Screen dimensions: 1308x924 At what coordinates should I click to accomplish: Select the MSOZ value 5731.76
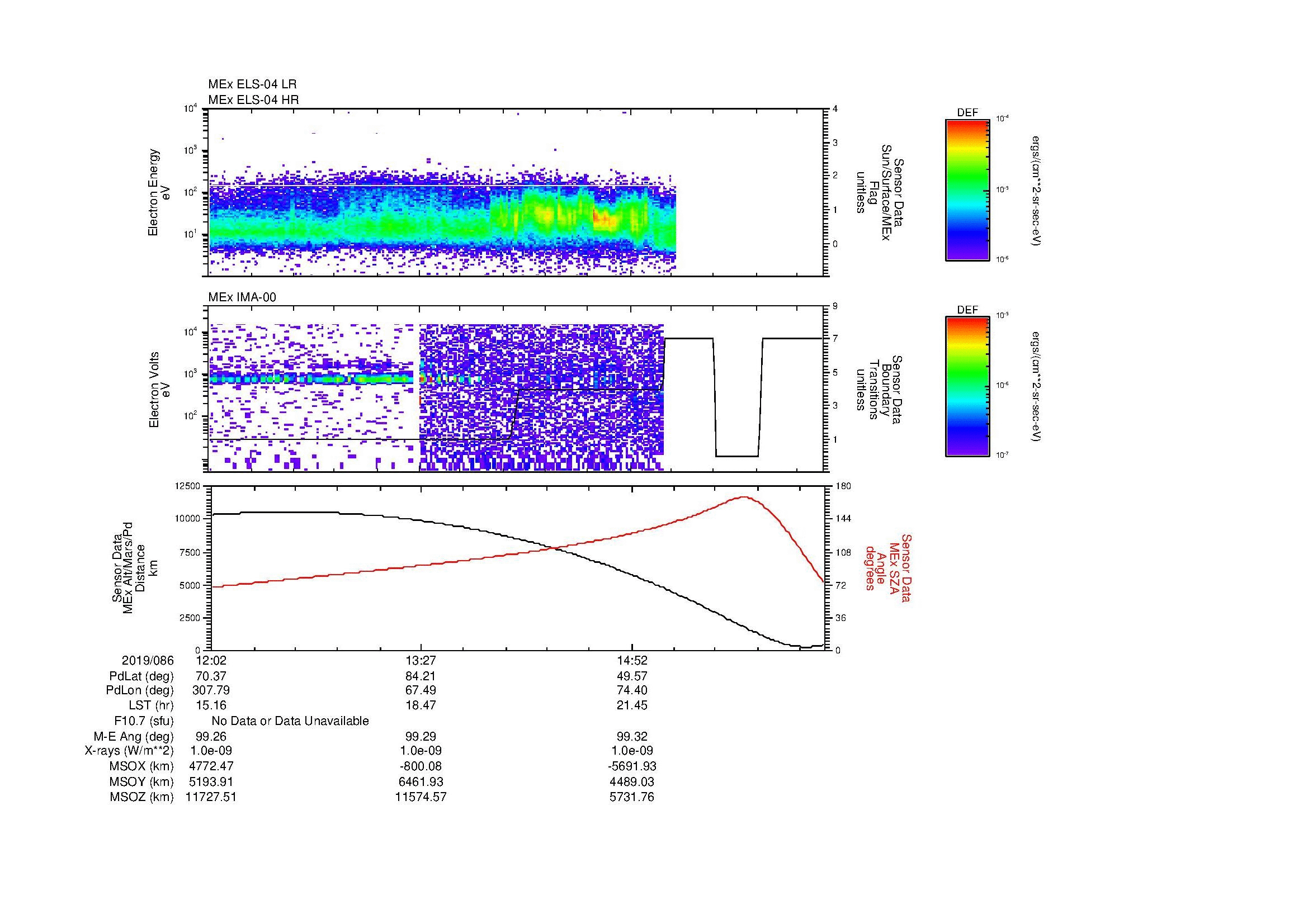[x=632, y=797]
